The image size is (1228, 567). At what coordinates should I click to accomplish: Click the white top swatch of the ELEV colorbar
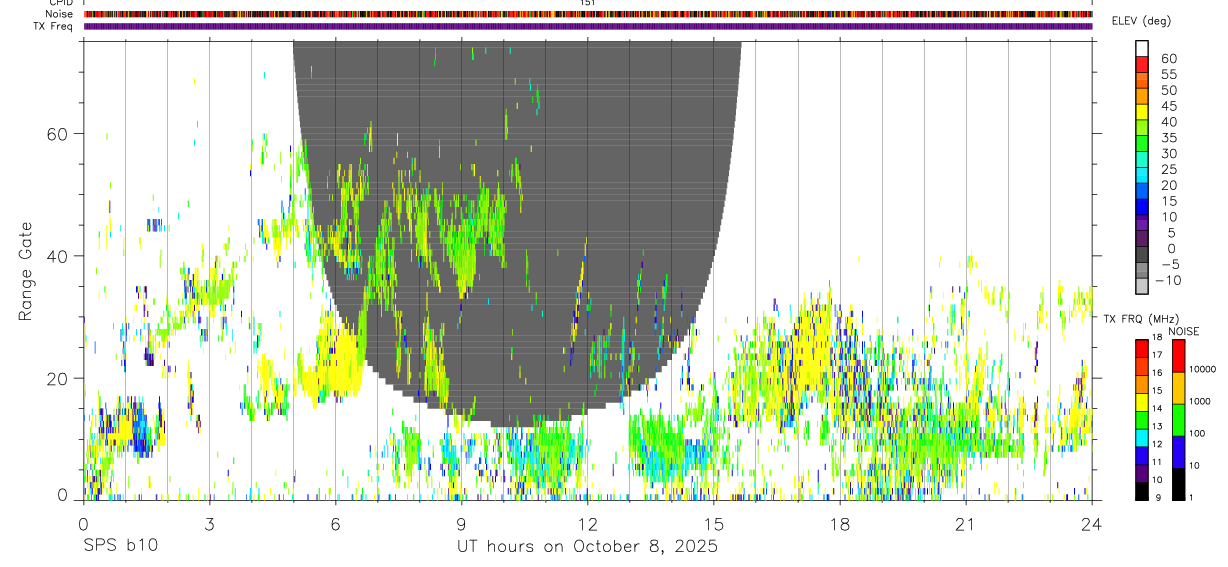1142,48
